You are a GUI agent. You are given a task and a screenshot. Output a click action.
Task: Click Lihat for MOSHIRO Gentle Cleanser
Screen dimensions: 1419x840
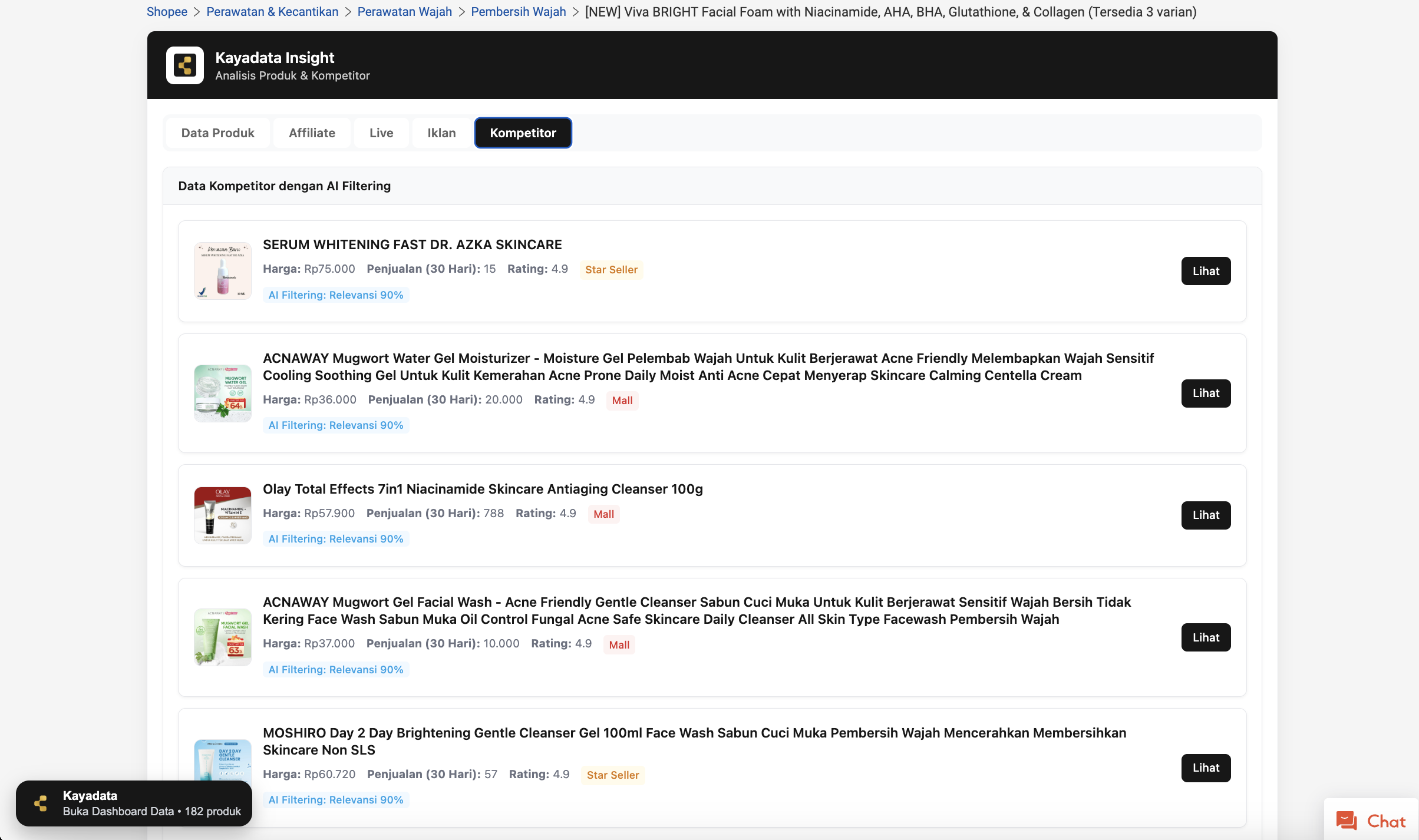[x=1206, y=768]
